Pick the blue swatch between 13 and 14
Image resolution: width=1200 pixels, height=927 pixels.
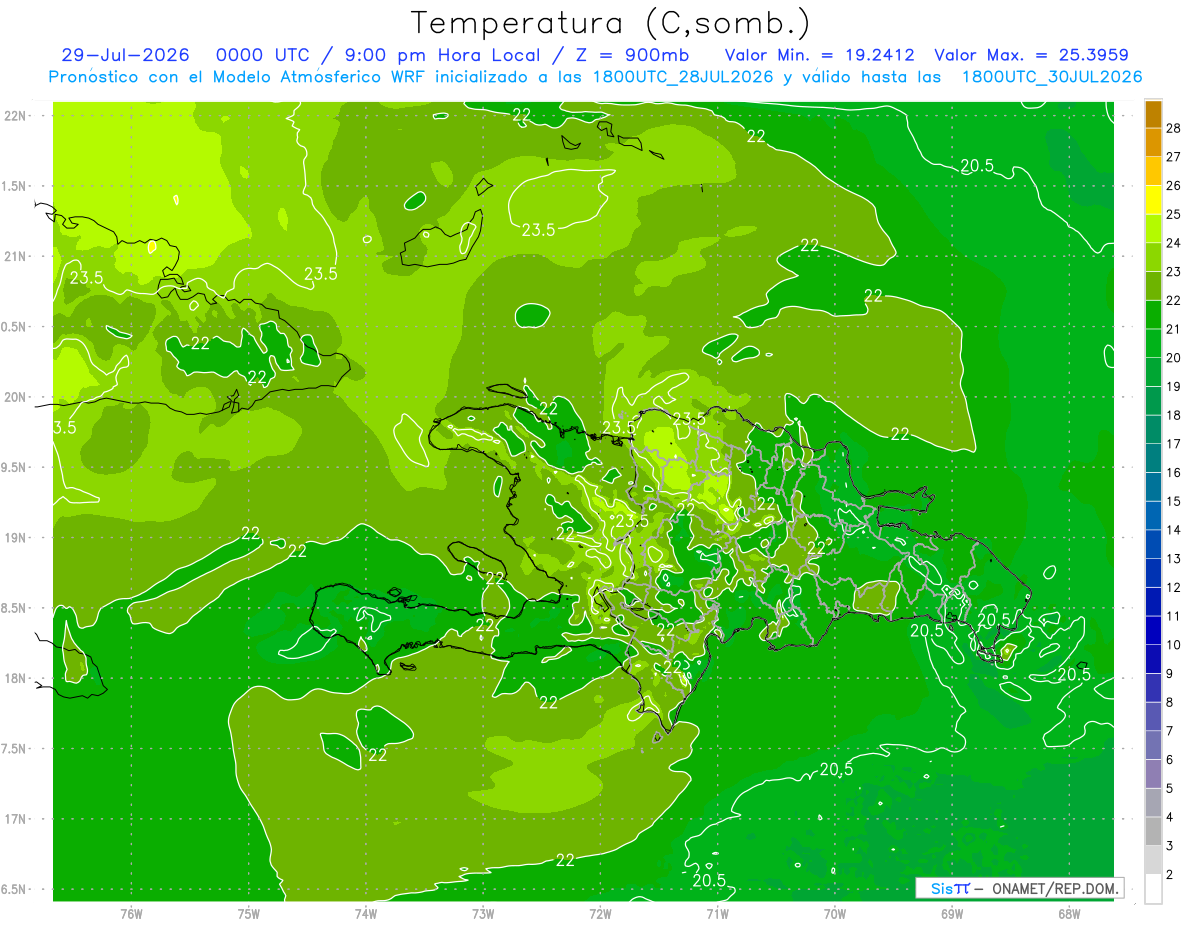(1153, 544)
